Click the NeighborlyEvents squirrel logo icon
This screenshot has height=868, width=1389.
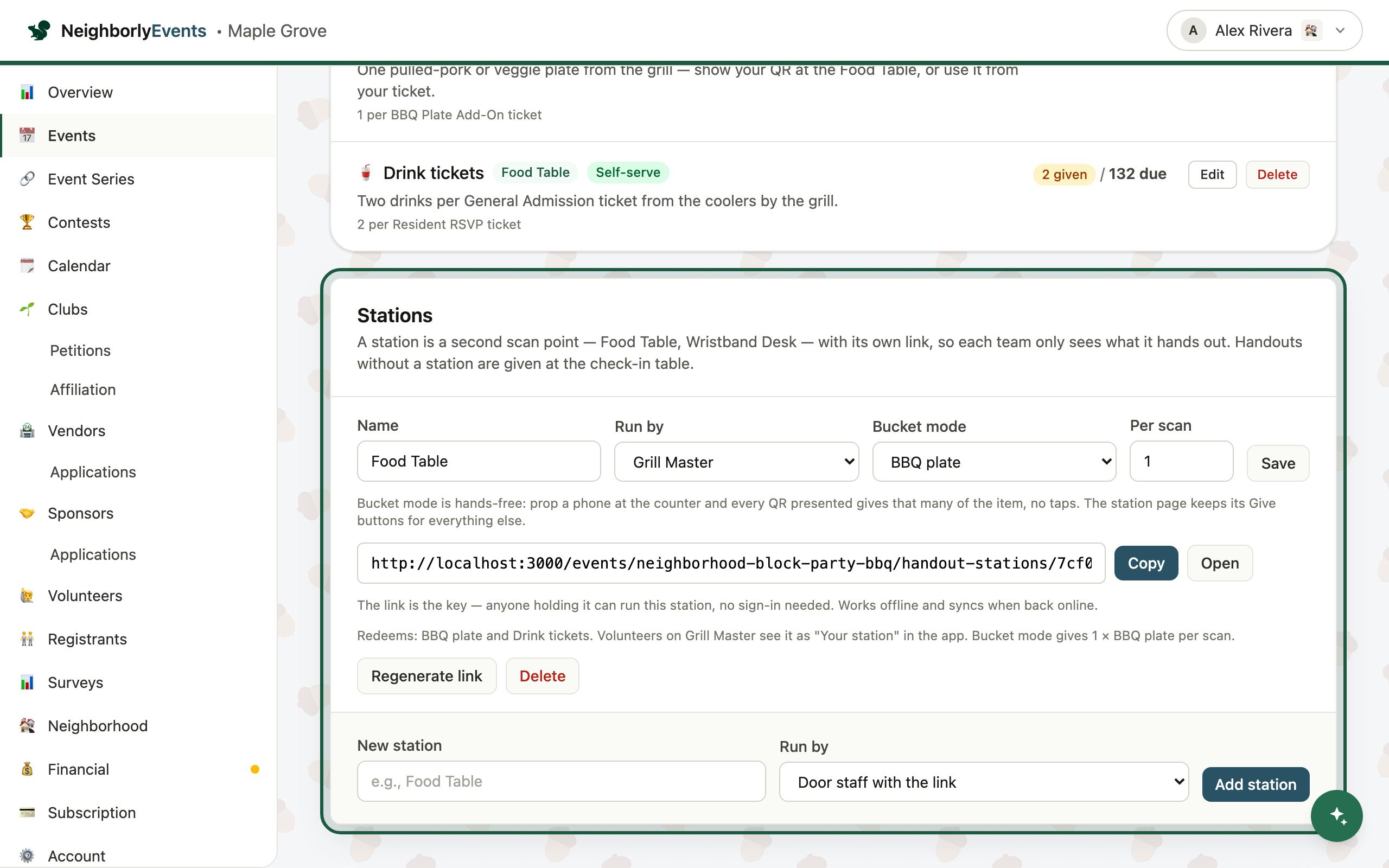(39, 30)
